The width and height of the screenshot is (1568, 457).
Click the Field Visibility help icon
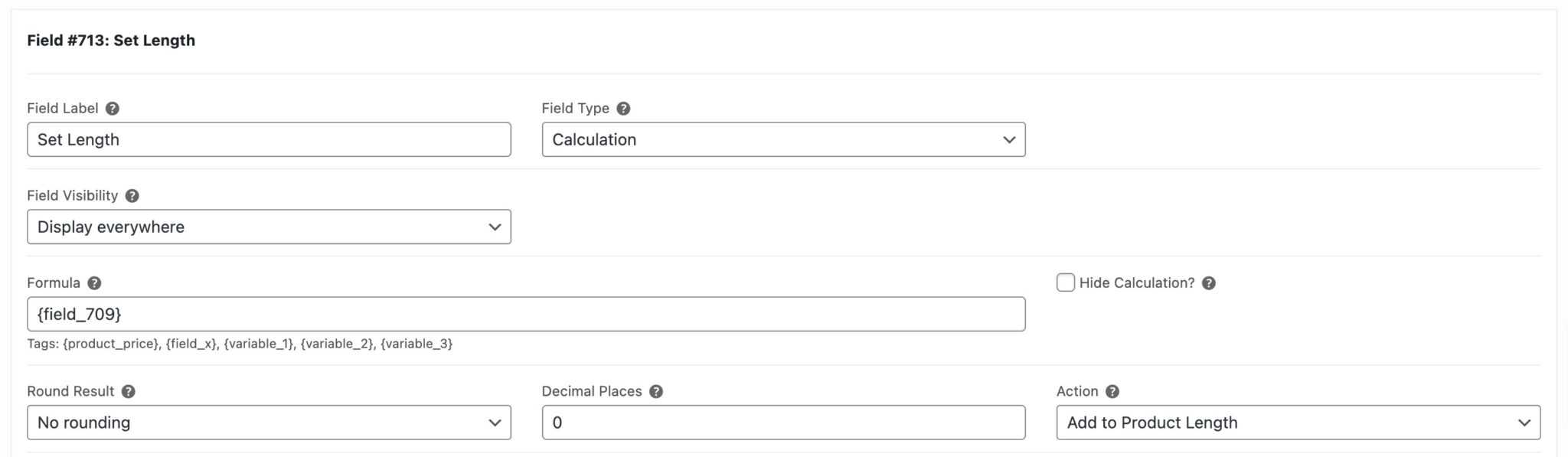(131, 195)
